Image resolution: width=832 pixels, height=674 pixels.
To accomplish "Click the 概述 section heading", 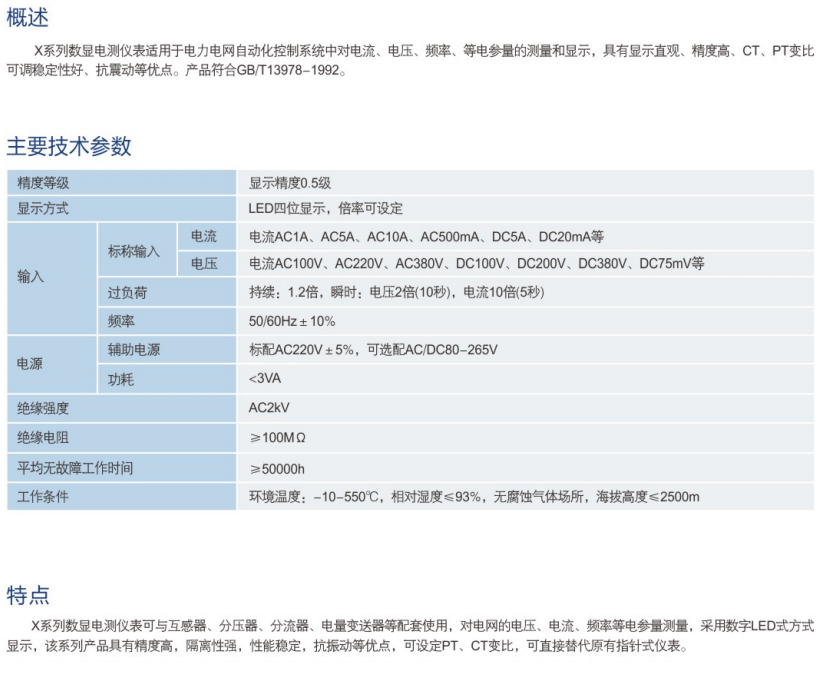I will [x=27, y=17].
